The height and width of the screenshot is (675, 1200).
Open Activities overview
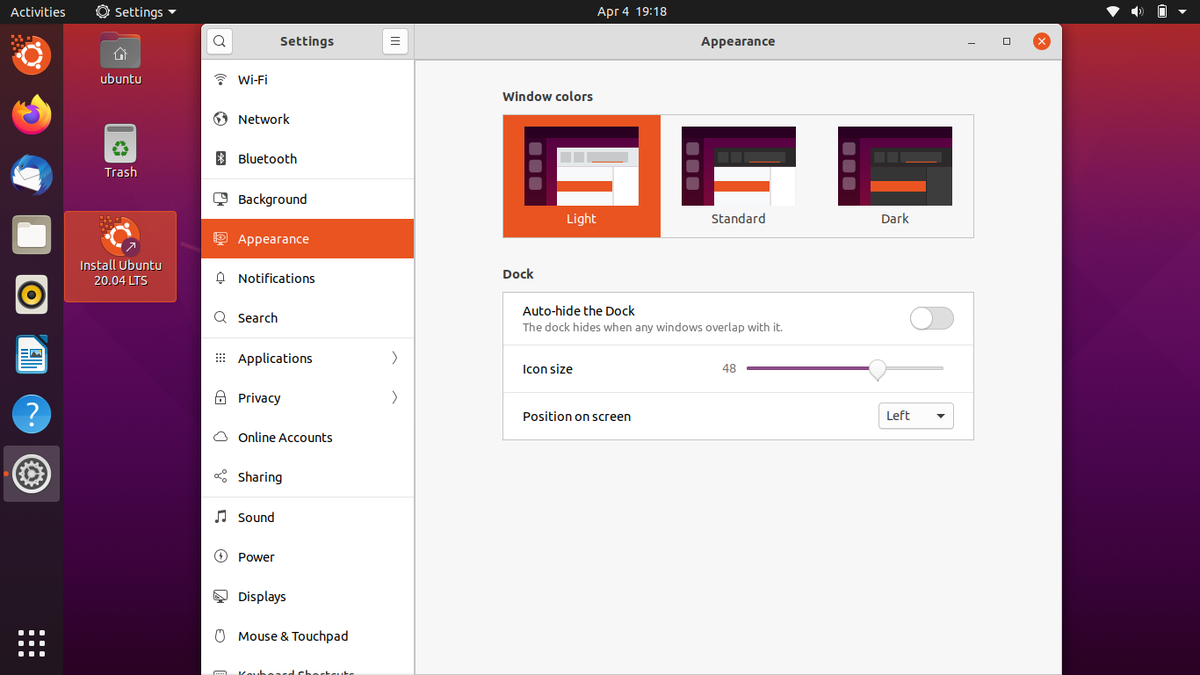[x=38, y=12]
